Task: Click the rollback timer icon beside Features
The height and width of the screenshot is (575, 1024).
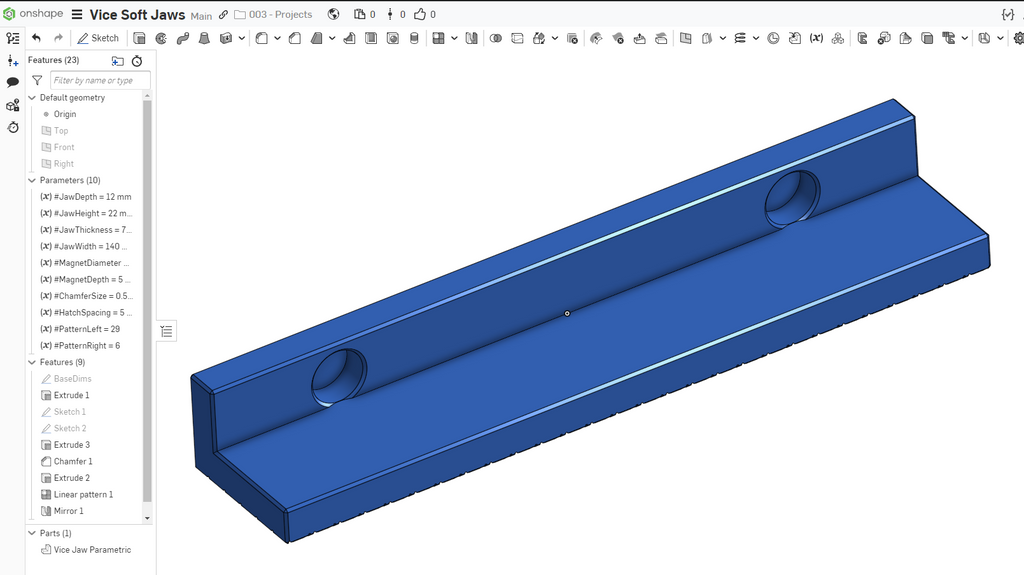Action: coord(137,61)
